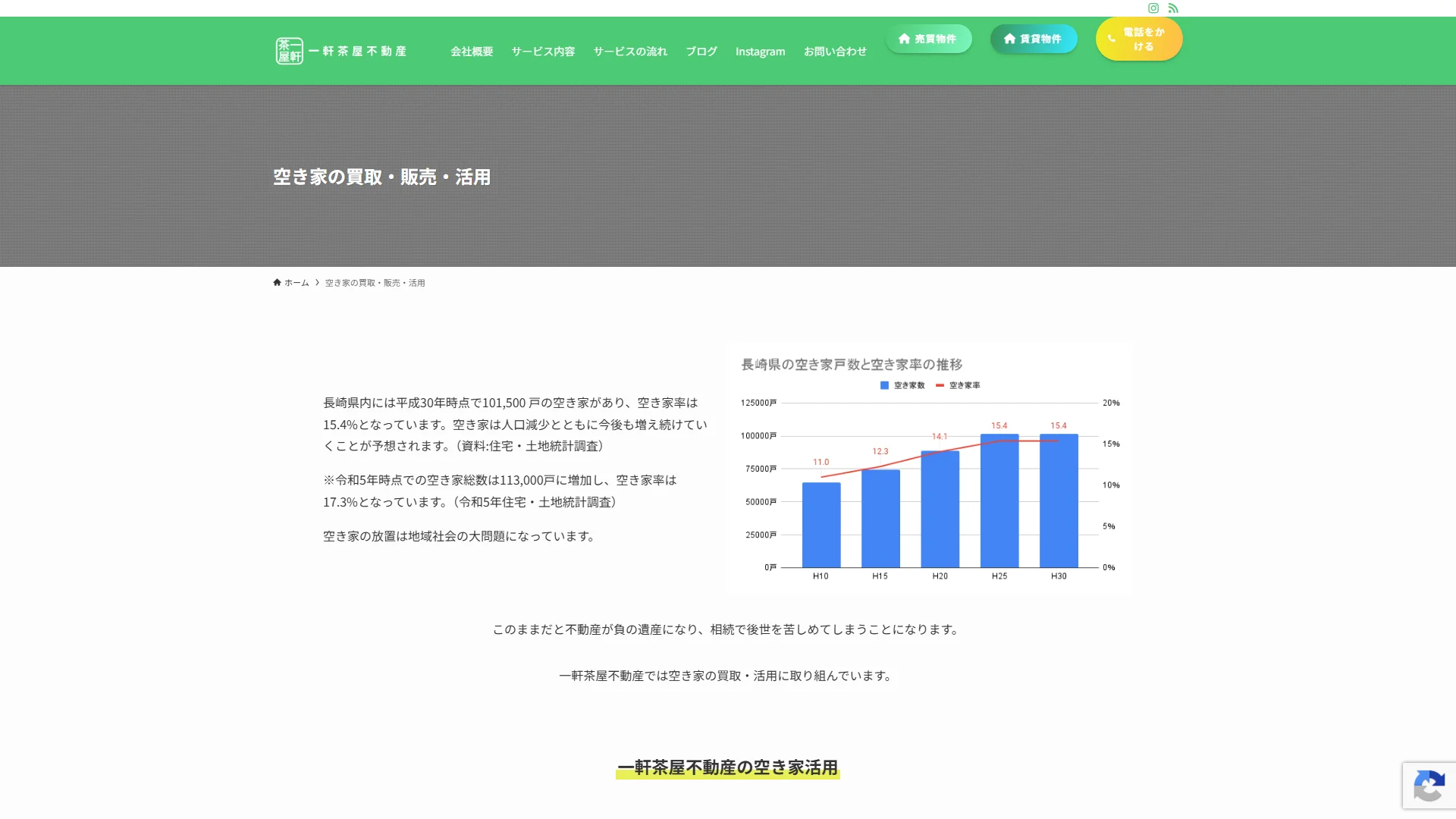Screen dimensions: 1456x819
Task: Click the 売買物件 button
Action: tap(928, 39)
